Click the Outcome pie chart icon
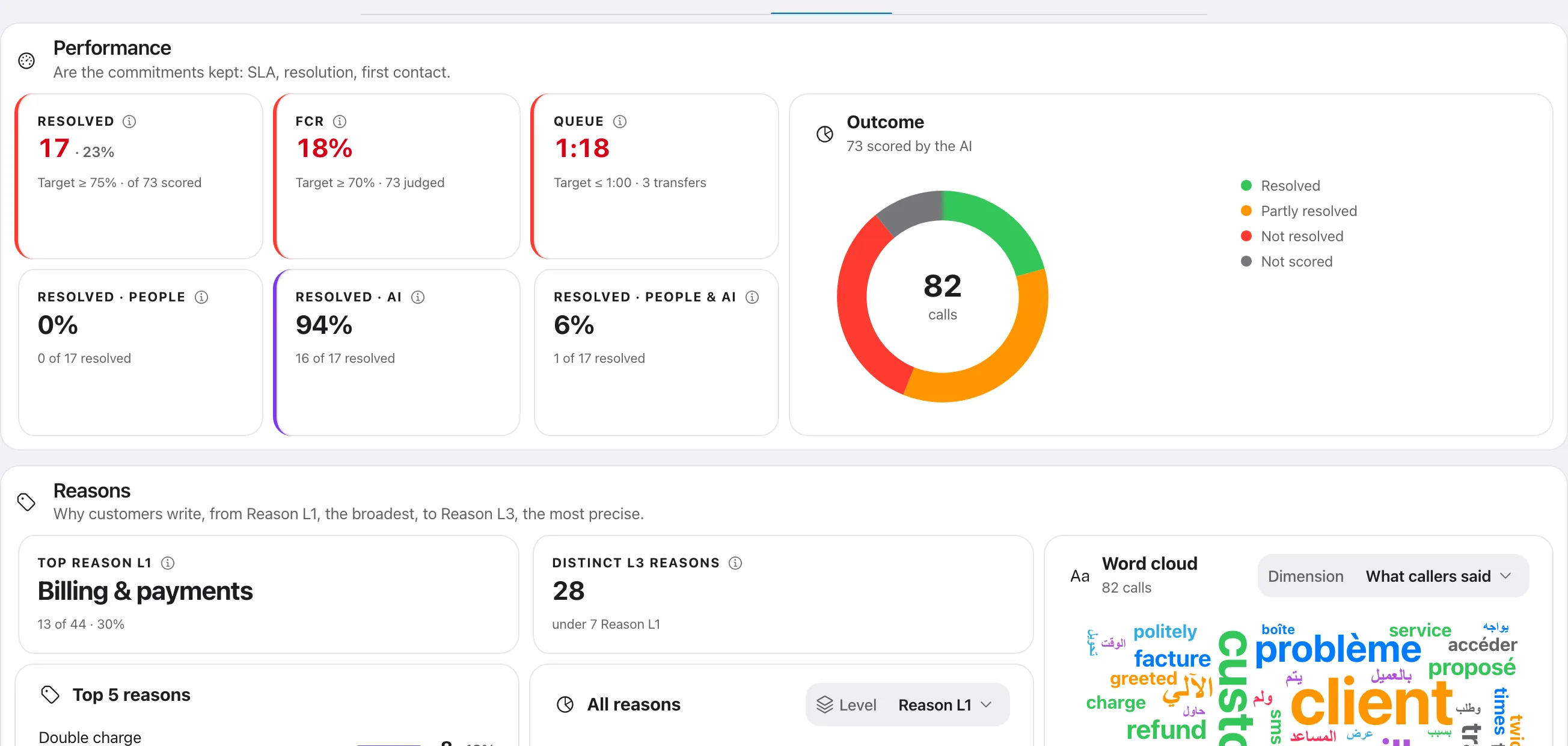1568x746 pixels. click(825, 134)
